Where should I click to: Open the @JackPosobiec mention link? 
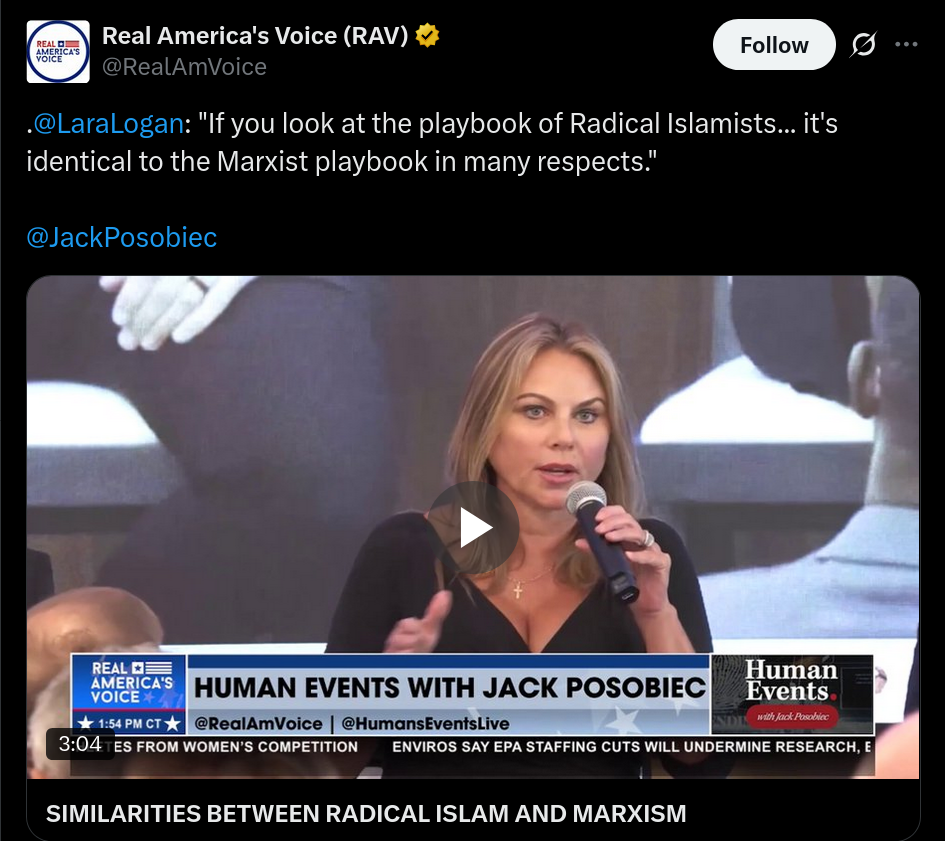click(122, 238)
